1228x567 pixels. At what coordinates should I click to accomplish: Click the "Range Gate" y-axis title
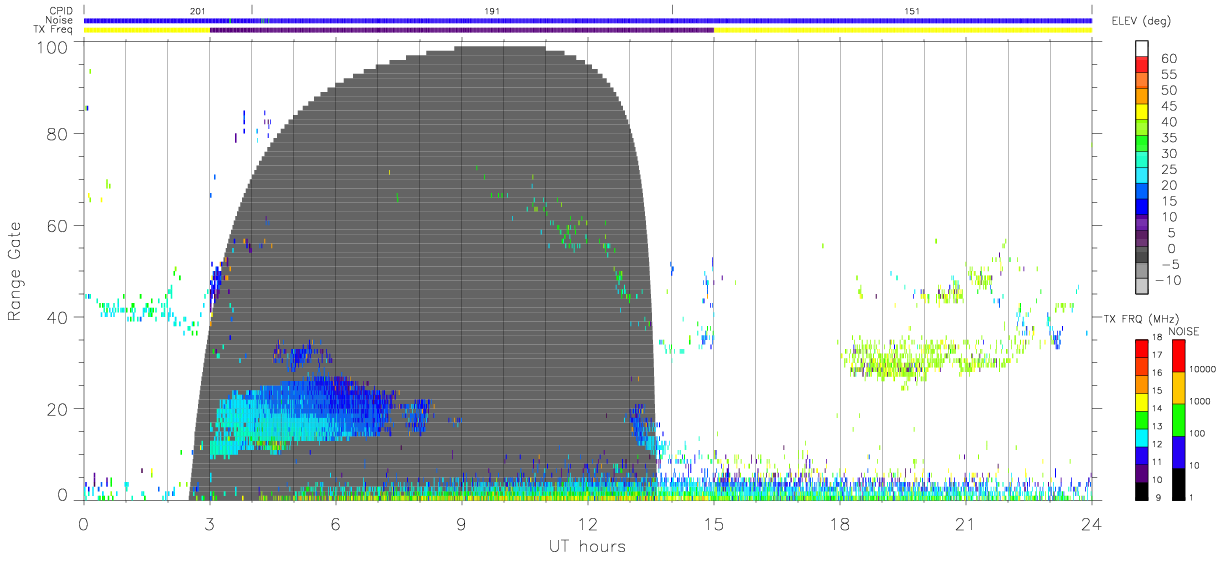[15, 271]
